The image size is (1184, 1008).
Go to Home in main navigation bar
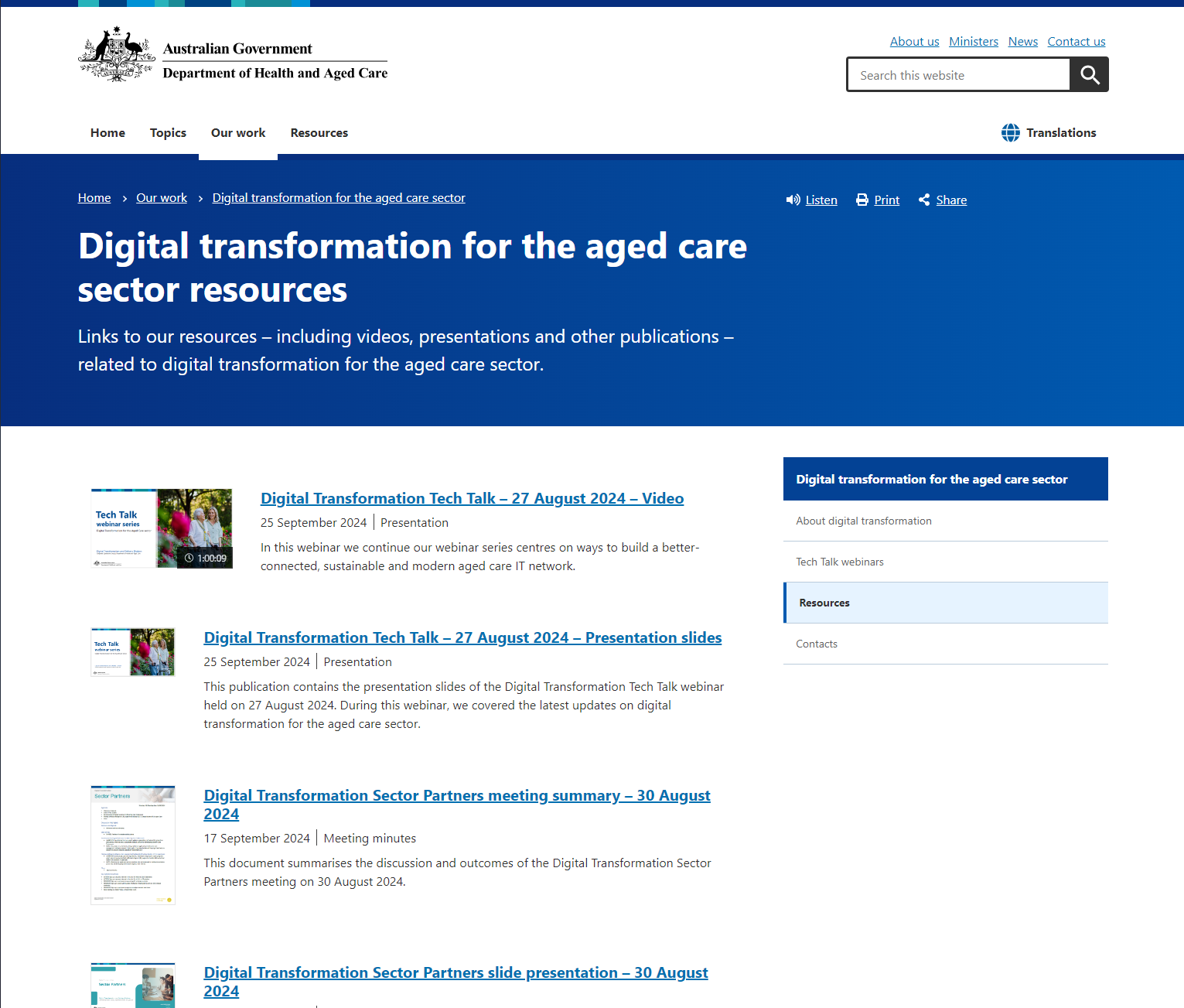[107, 133]
